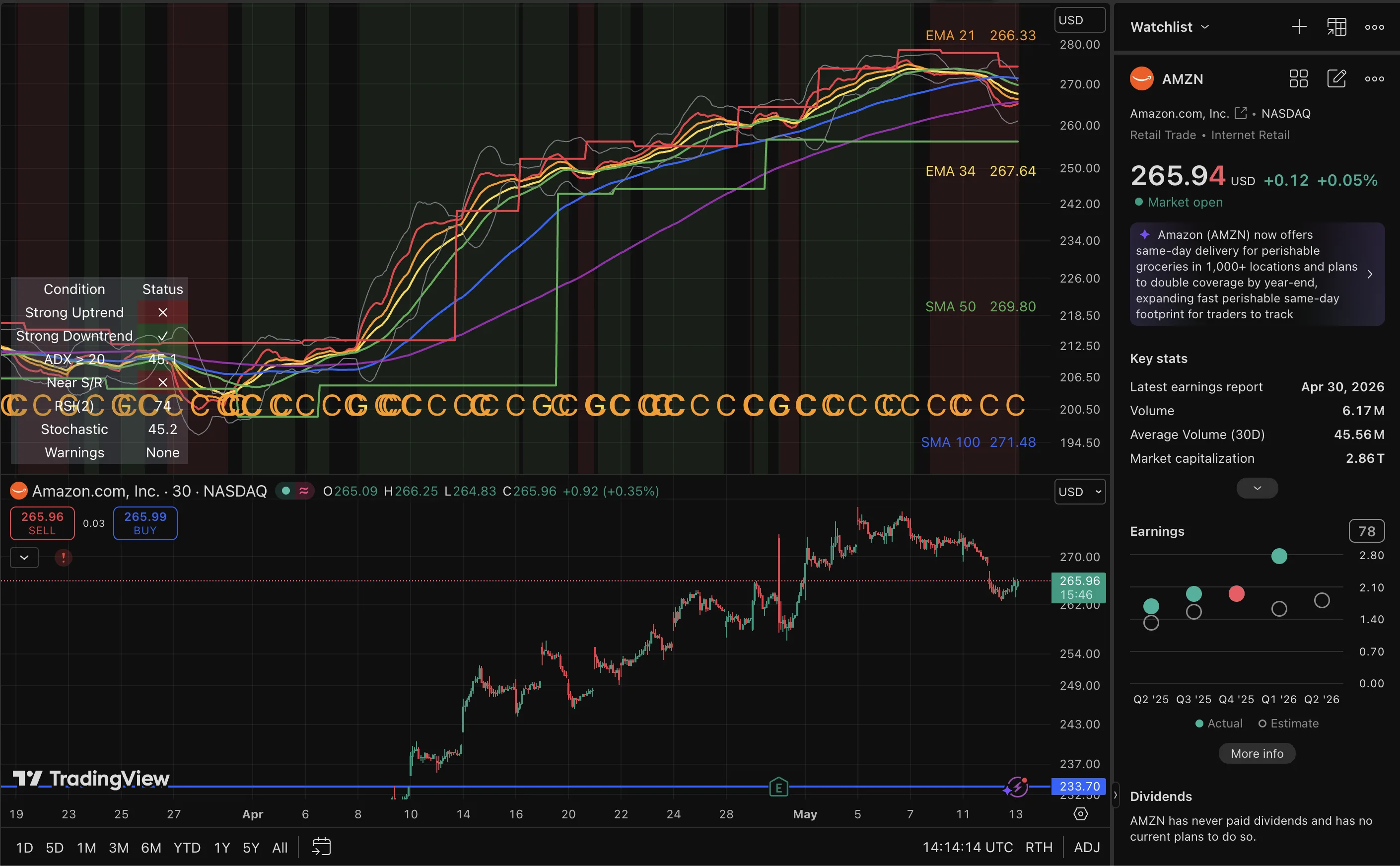Click the market status green dot indicator
The height and width of the screenshot is (866, 1400).
[286, 491]
